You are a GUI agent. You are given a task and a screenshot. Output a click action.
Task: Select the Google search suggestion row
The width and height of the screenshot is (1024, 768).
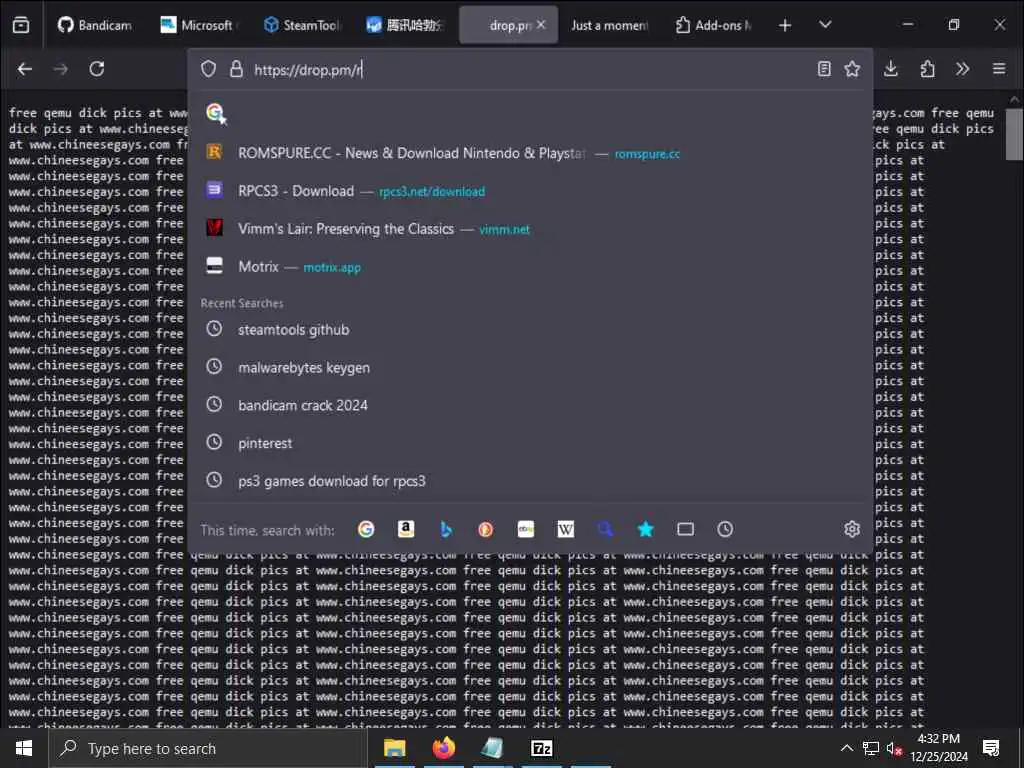click(530, 113)
